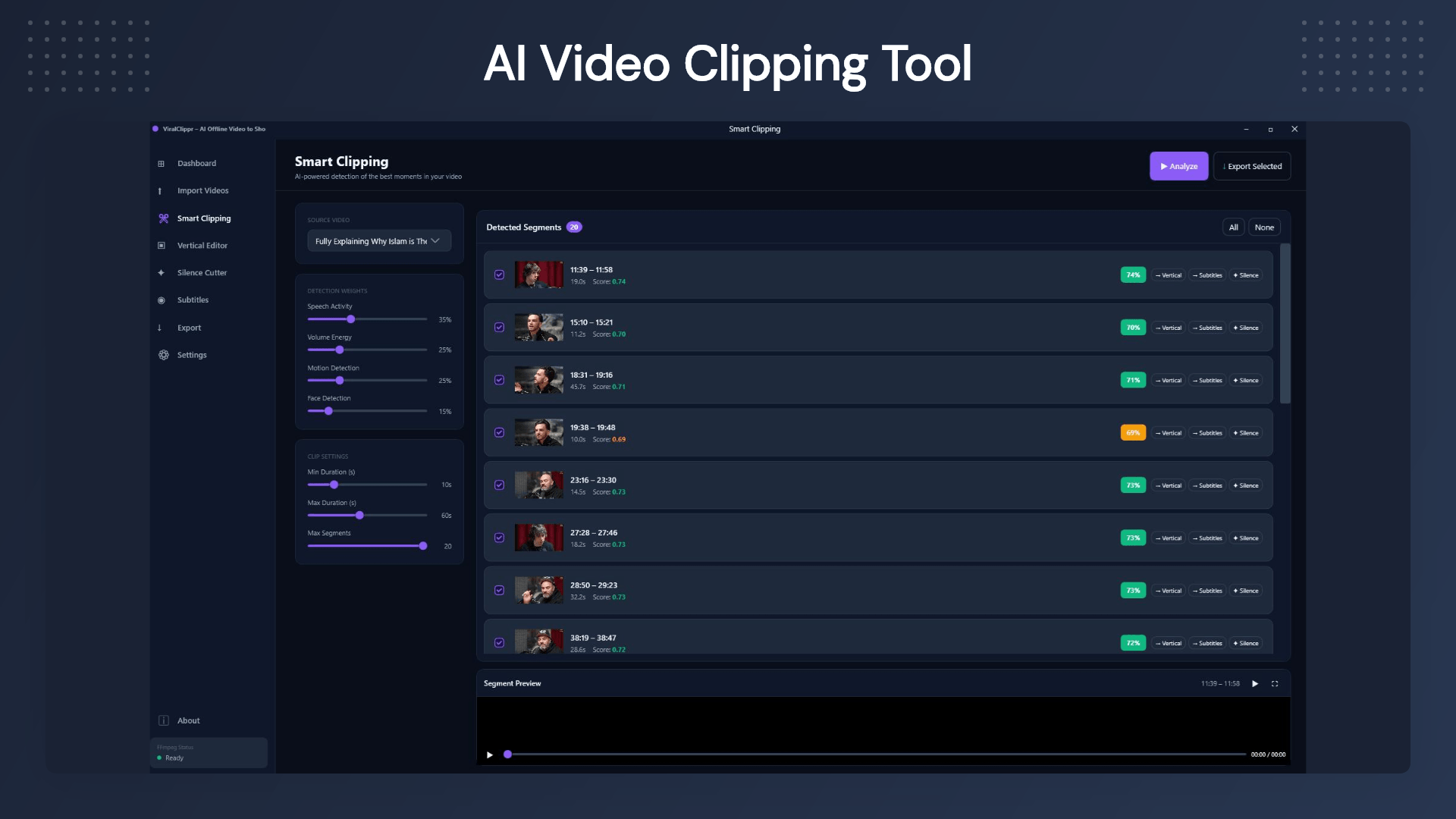Click the Detected Segments count badge 20
The width and height of the screenshot is (1456, 819).
574,227
